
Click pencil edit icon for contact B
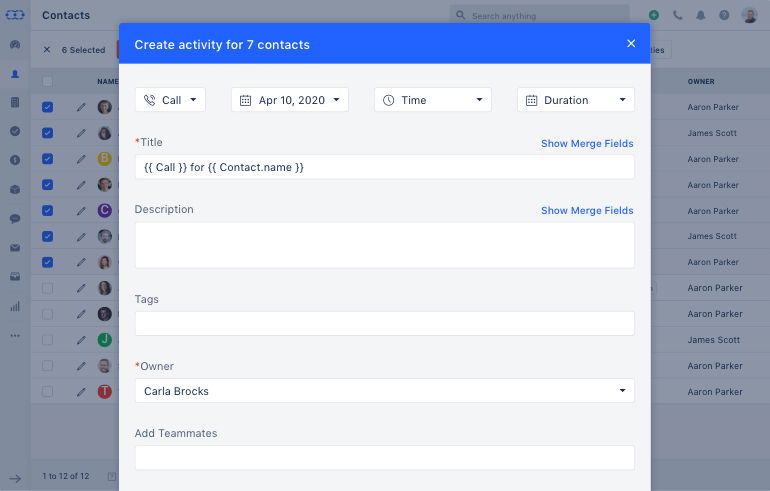point(81,159)
